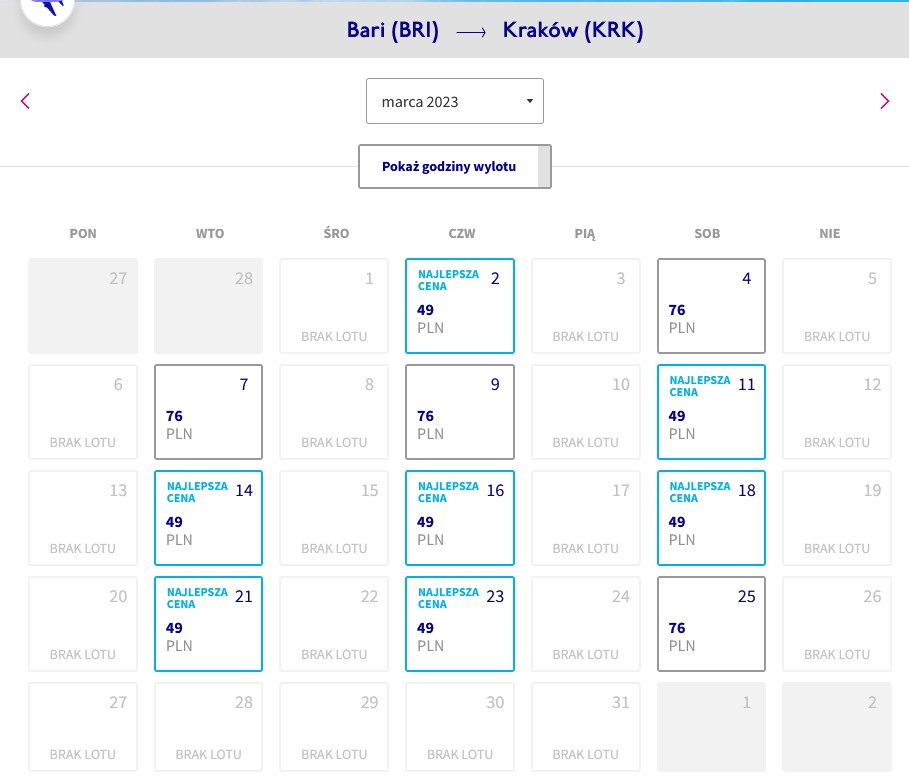Click the airline logo icon
The image size is (909, 779).
coord(48,8)
